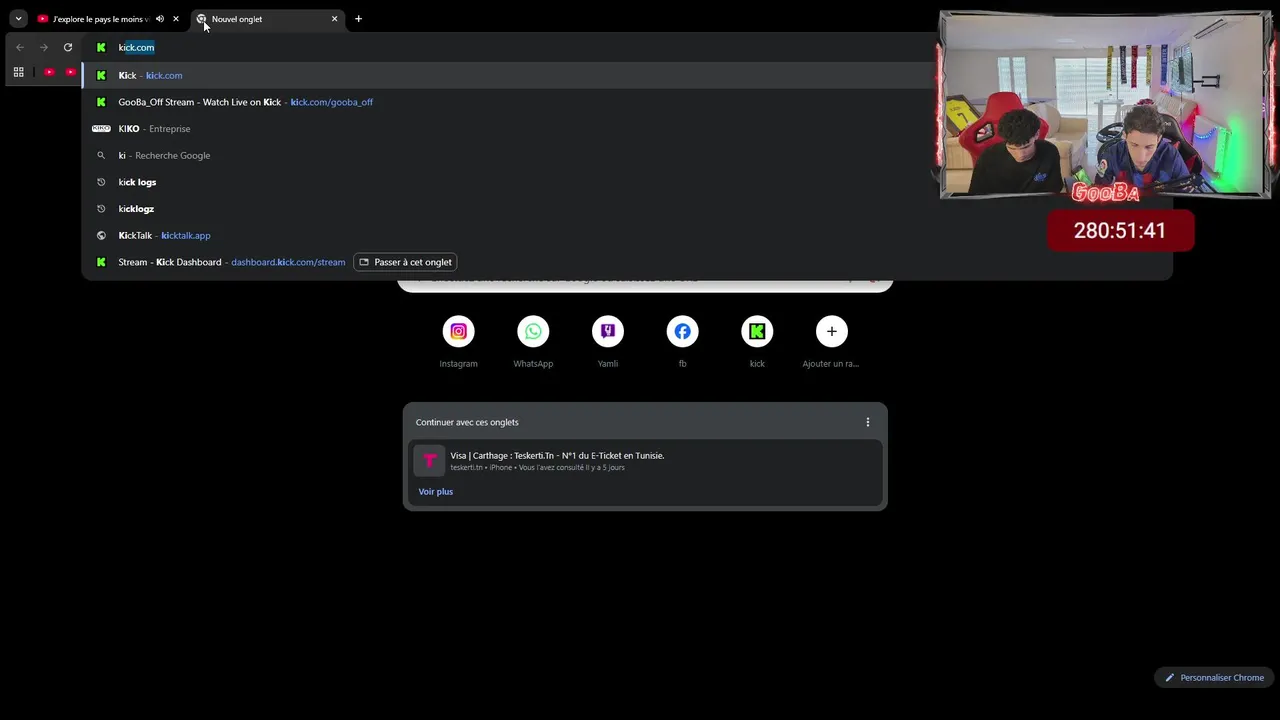
Task: Reload the page
Action: tap(68, 47)
